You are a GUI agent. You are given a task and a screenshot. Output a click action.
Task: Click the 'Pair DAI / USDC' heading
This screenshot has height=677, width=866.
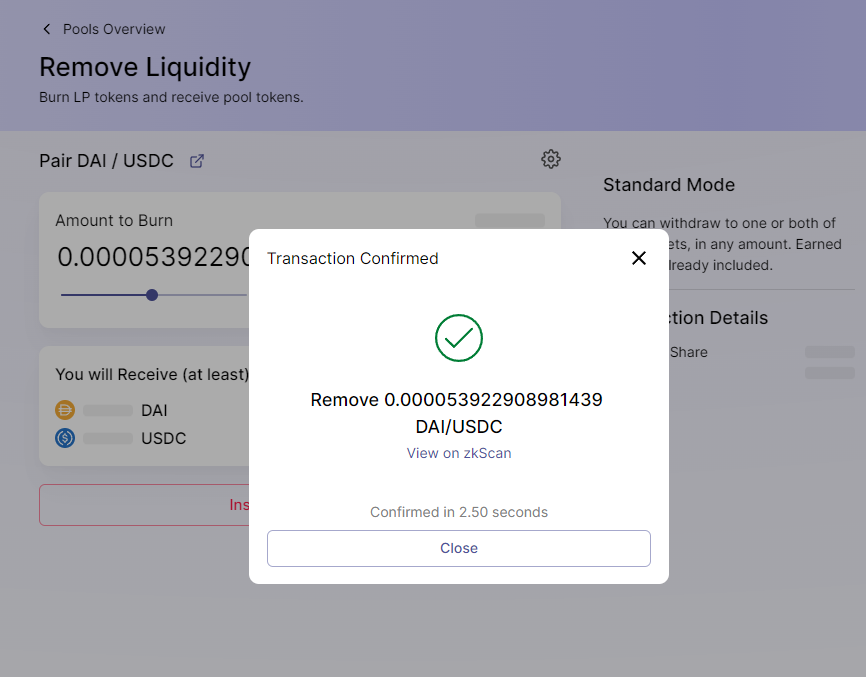click(106, 161)
